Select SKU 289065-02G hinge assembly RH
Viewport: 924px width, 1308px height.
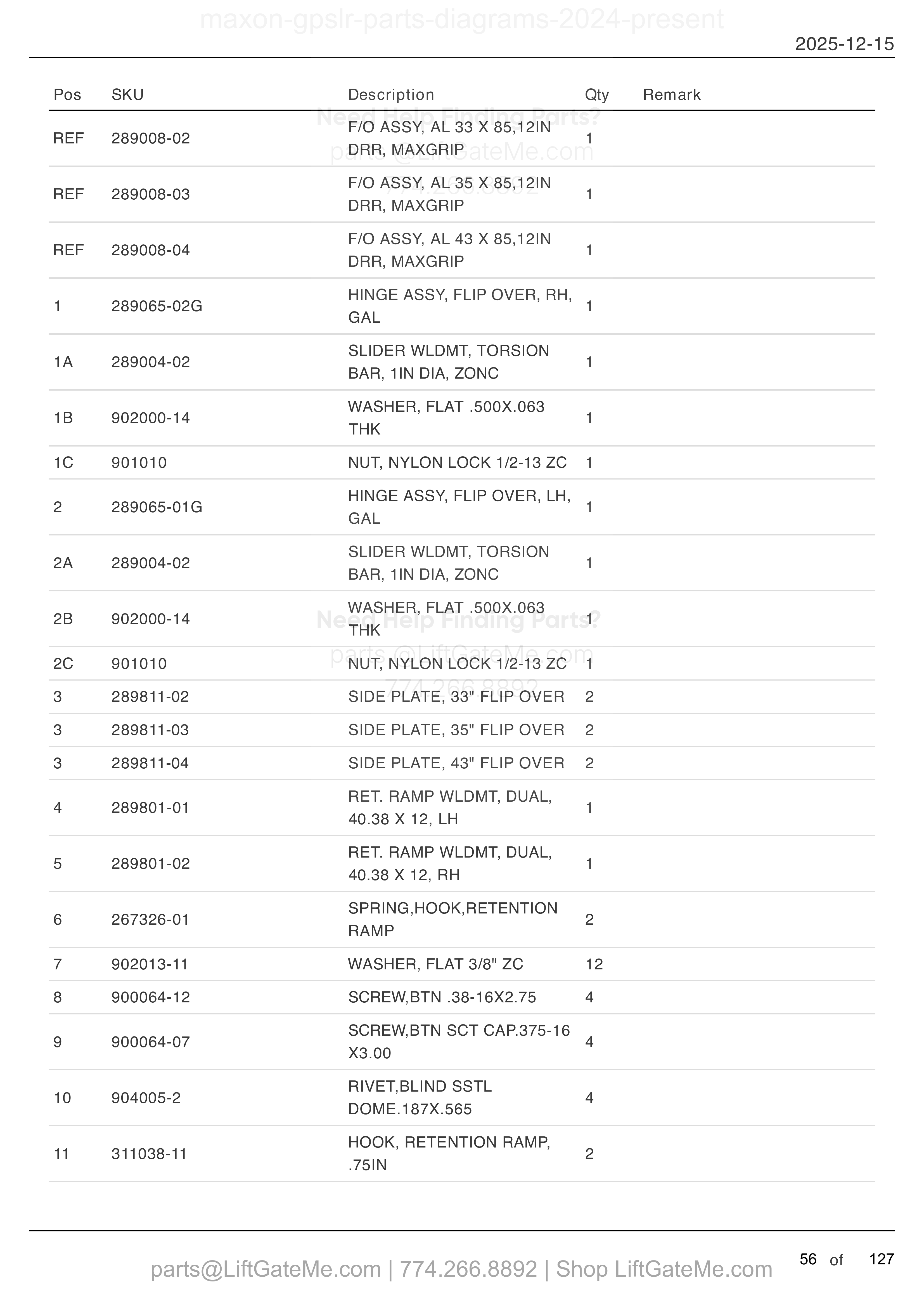(x=157, y=306)
